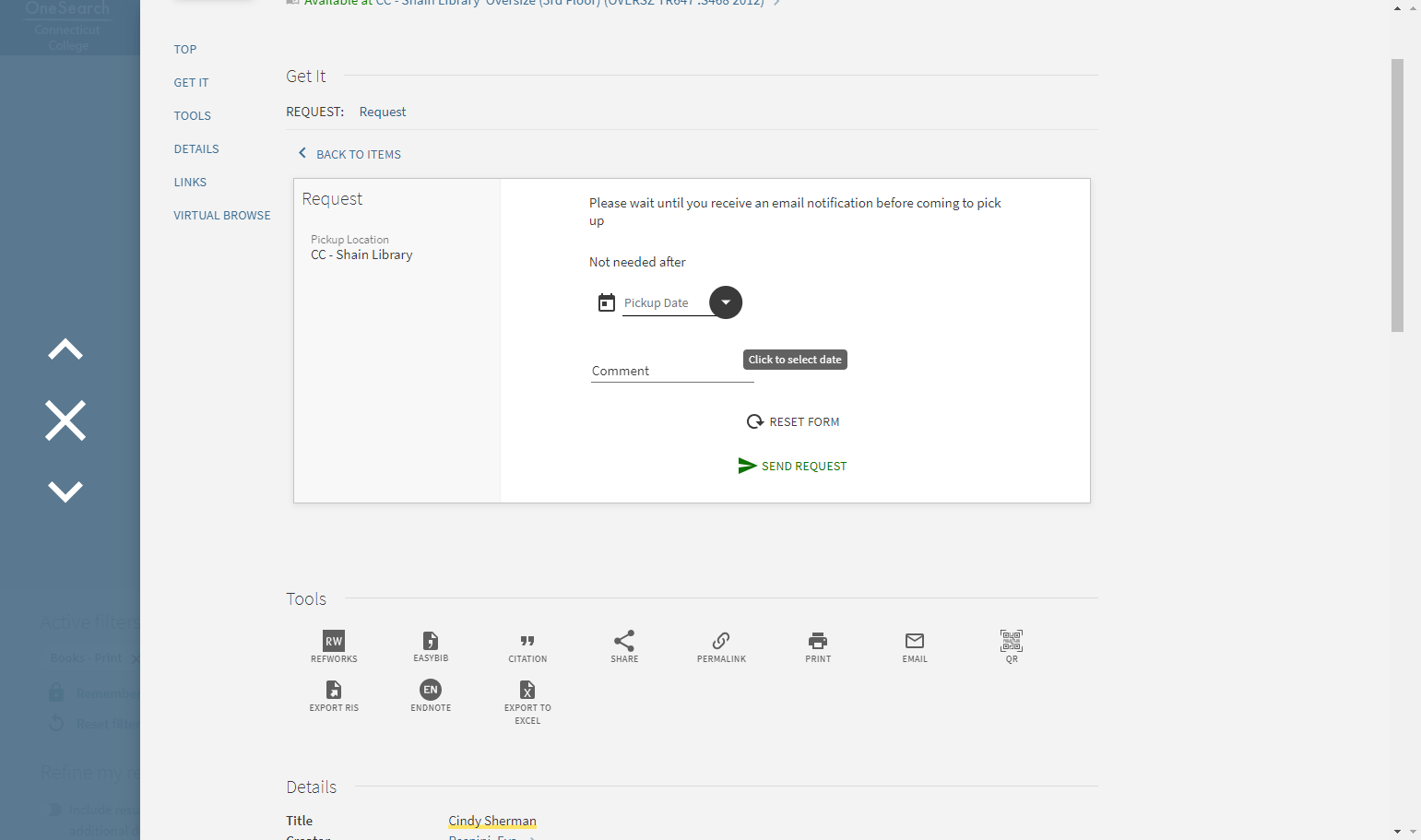This screenshot has height=840, width=1421.
Task: Jump to Details section
Action: coord(196,149)
